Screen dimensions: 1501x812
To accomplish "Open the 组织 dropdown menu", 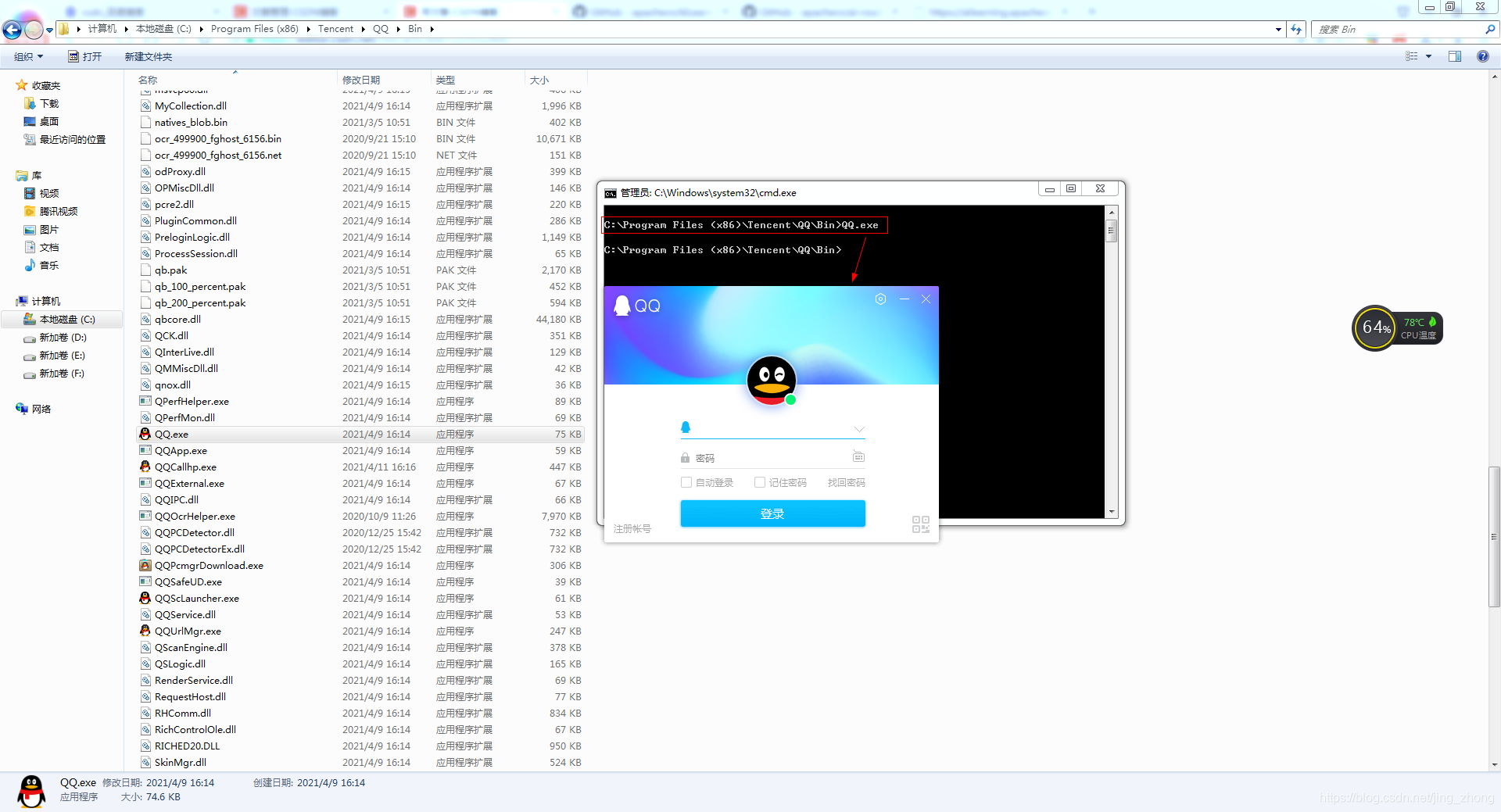I will click(29, 56).
